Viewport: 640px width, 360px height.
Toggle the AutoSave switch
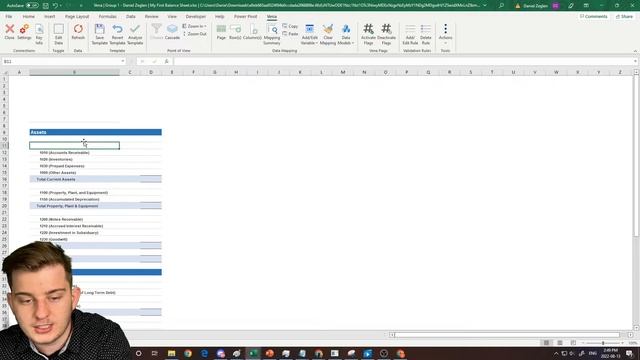(32, 6)
